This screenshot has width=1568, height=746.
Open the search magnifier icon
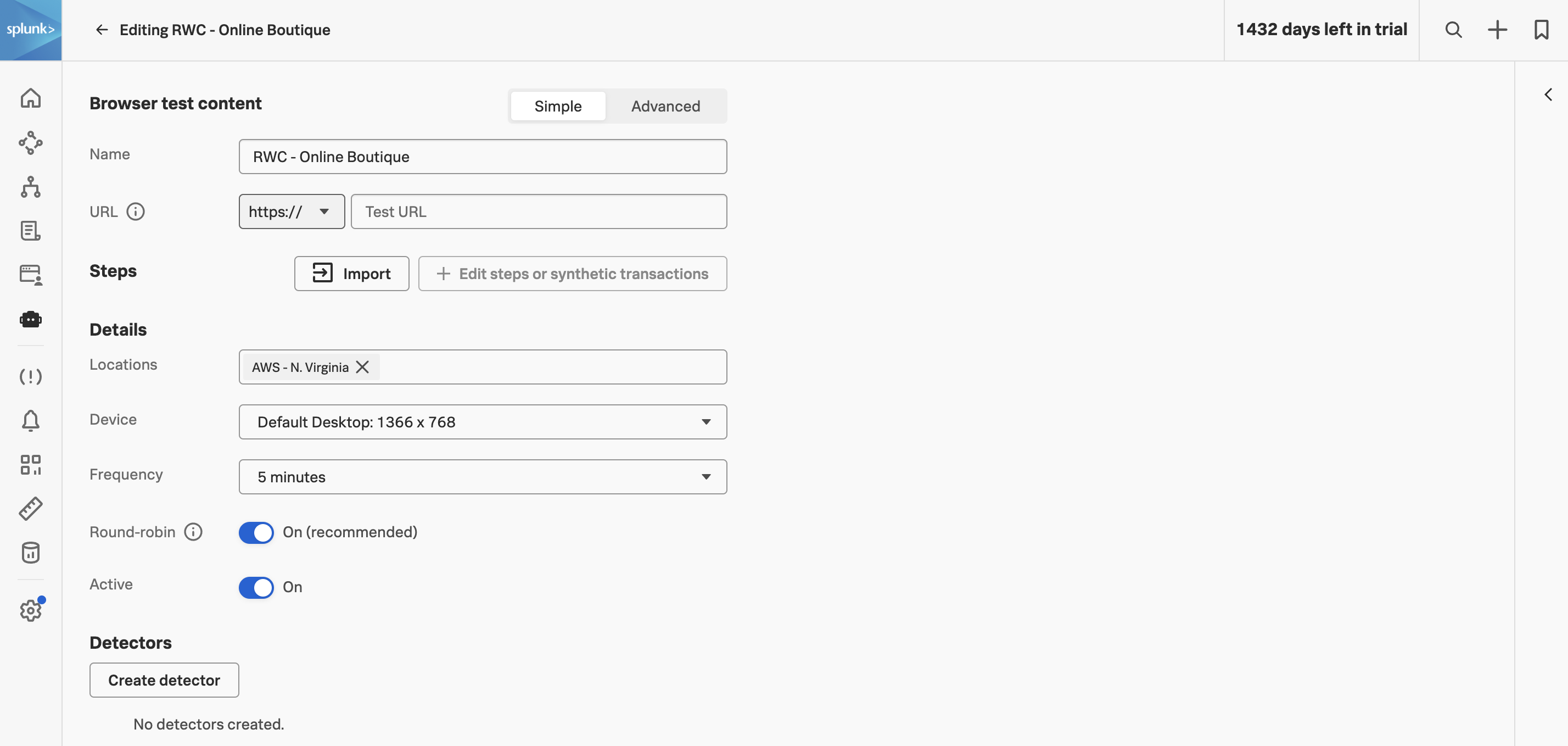tap(1453, 30)
